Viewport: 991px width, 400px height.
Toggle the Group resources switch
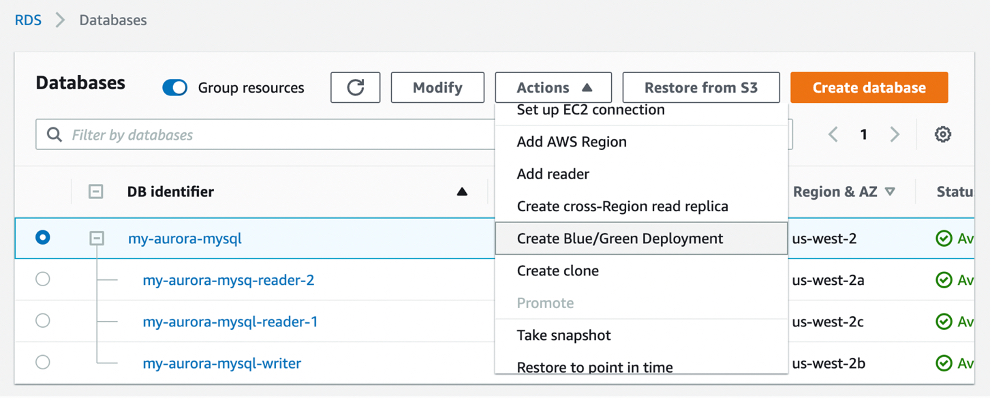pos(175,88)
